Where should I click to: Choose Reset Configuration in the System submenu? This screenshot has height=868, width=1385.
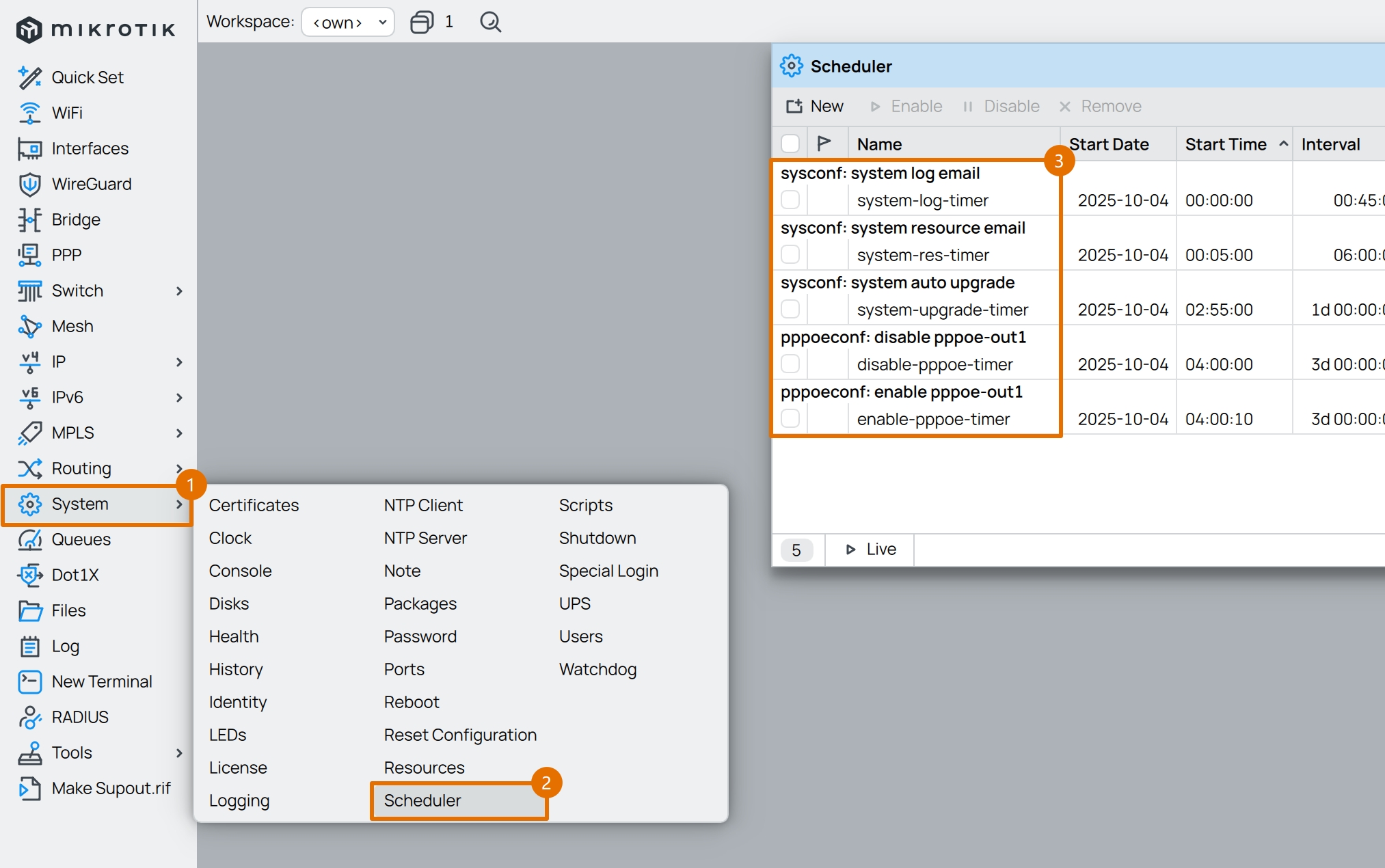(x=460, y=735)
